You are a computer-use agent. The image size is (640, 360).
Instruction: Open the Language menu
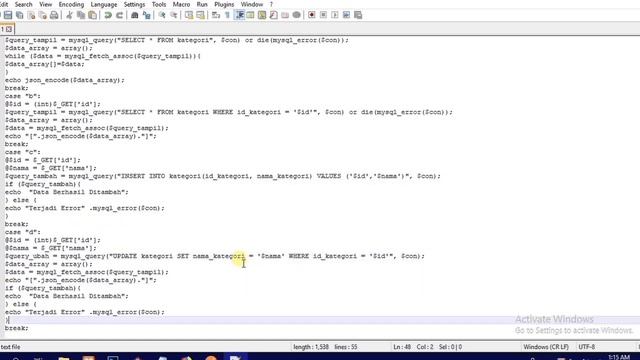[104, 4]
